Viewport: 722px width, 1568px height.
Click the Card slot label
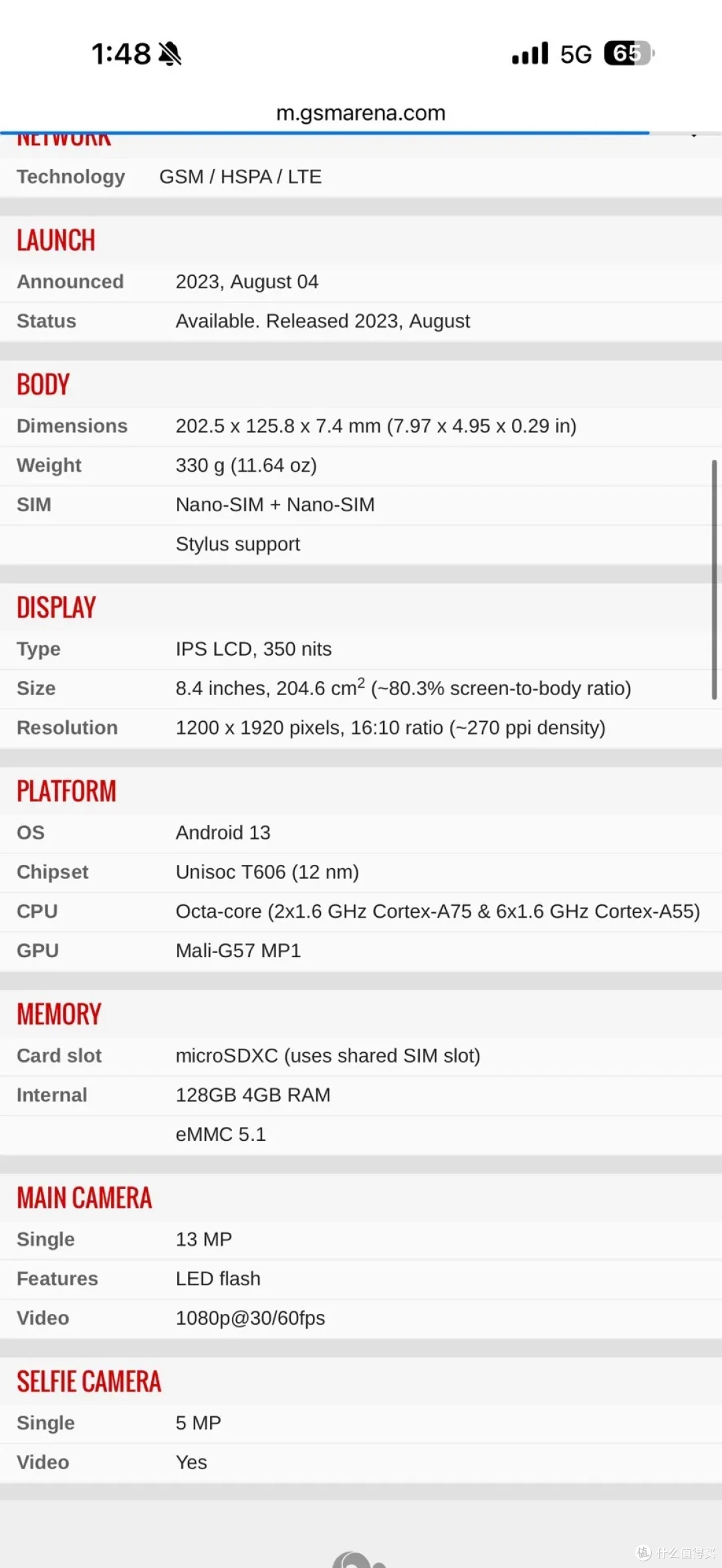[59, 1055]
